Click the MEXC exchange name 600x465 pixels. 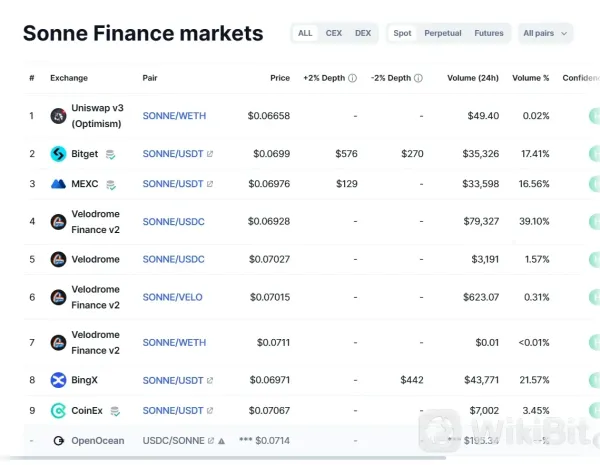pyautogui.click(x=85, y=184)
